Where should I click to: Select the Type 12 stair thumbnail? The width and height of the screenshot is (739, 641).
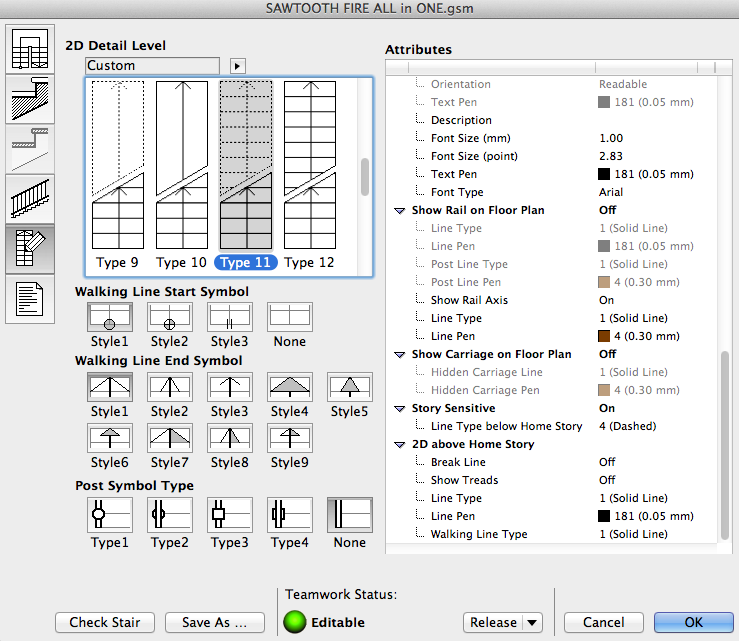[x=309, y=165]
